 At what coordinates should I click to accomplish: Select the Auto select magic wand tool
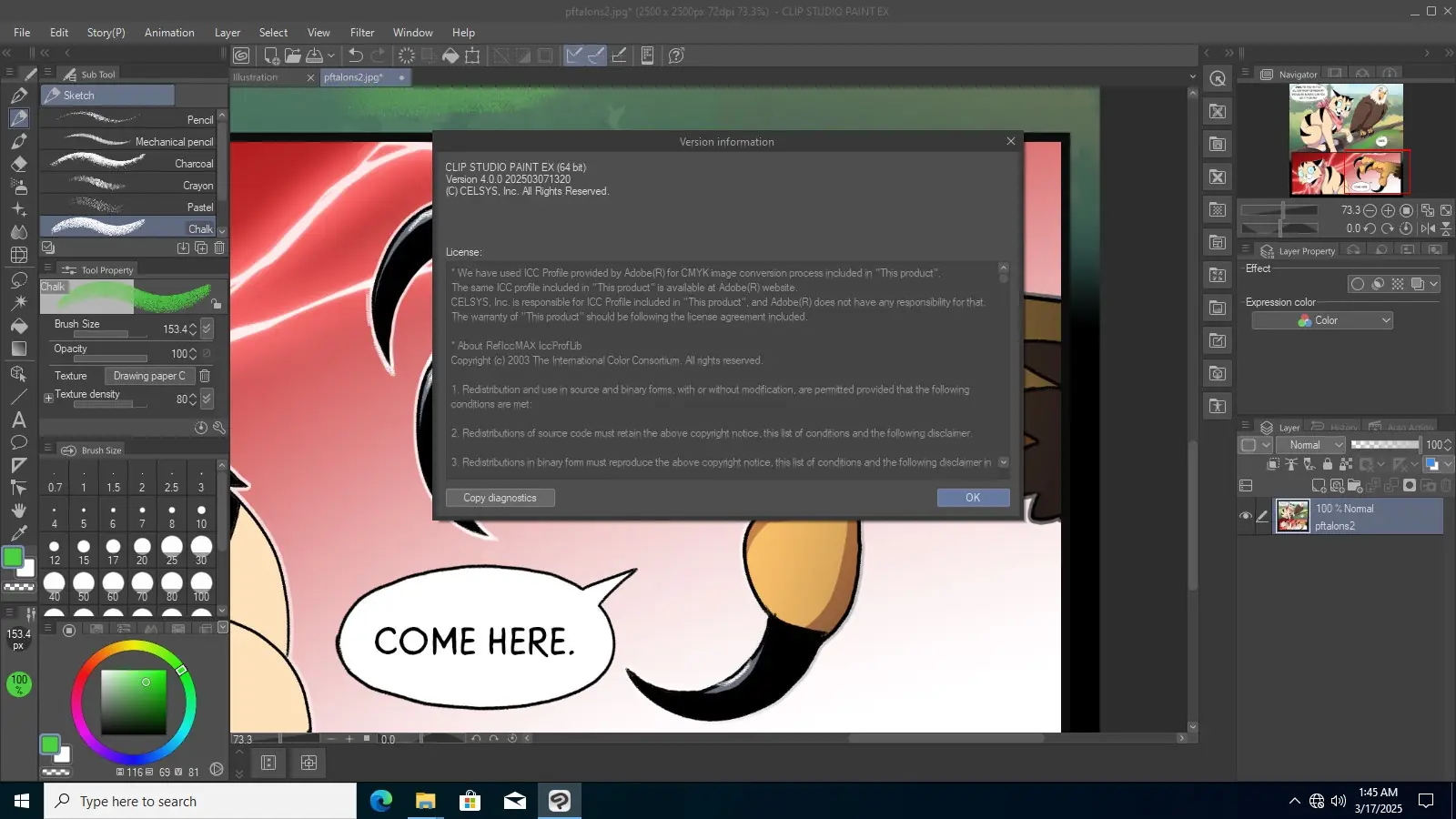click(x=19, y=302)
